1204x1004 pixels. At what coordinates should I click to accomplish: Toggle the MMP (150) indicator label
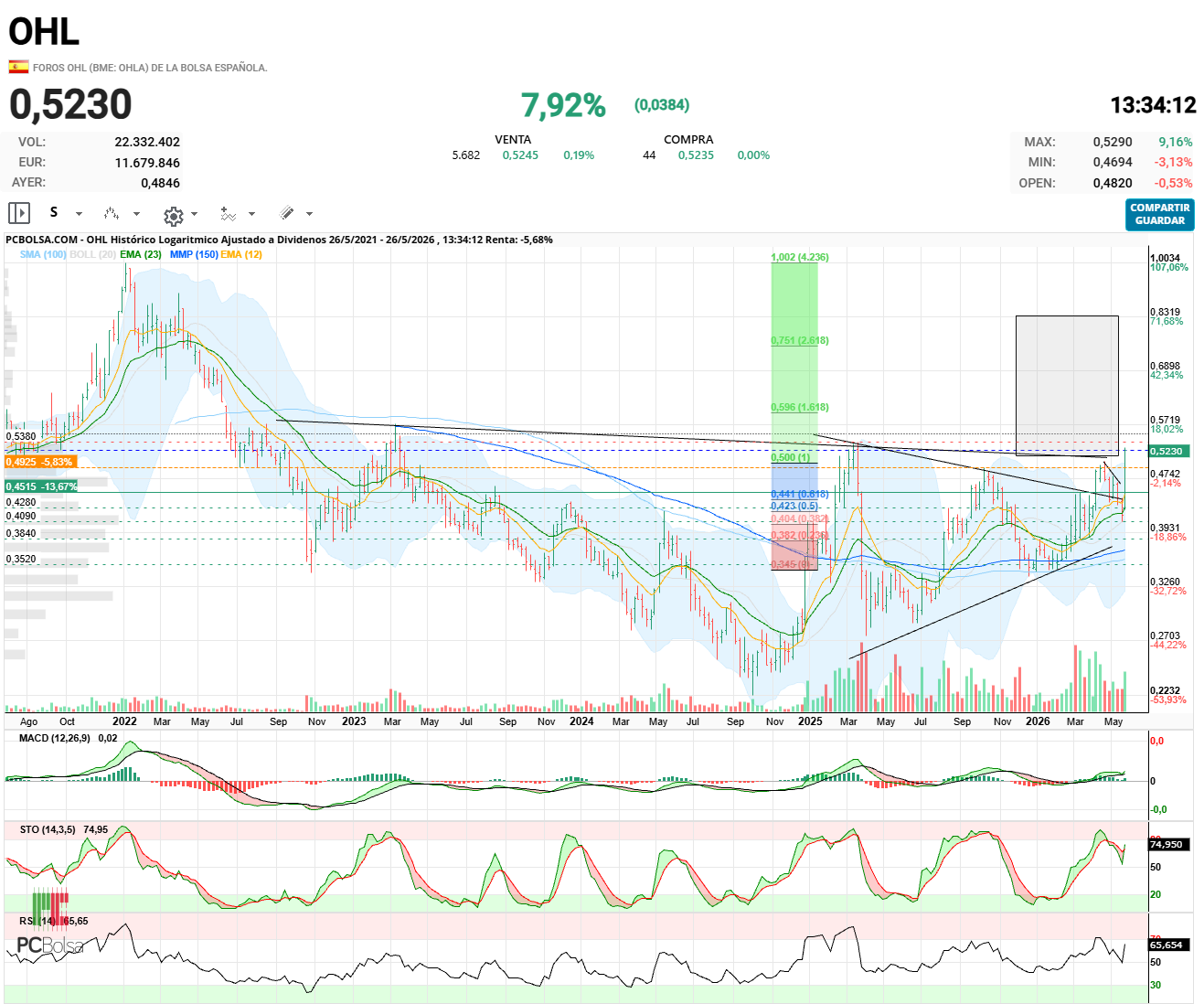pyautogui.click(x=194, y=254)
